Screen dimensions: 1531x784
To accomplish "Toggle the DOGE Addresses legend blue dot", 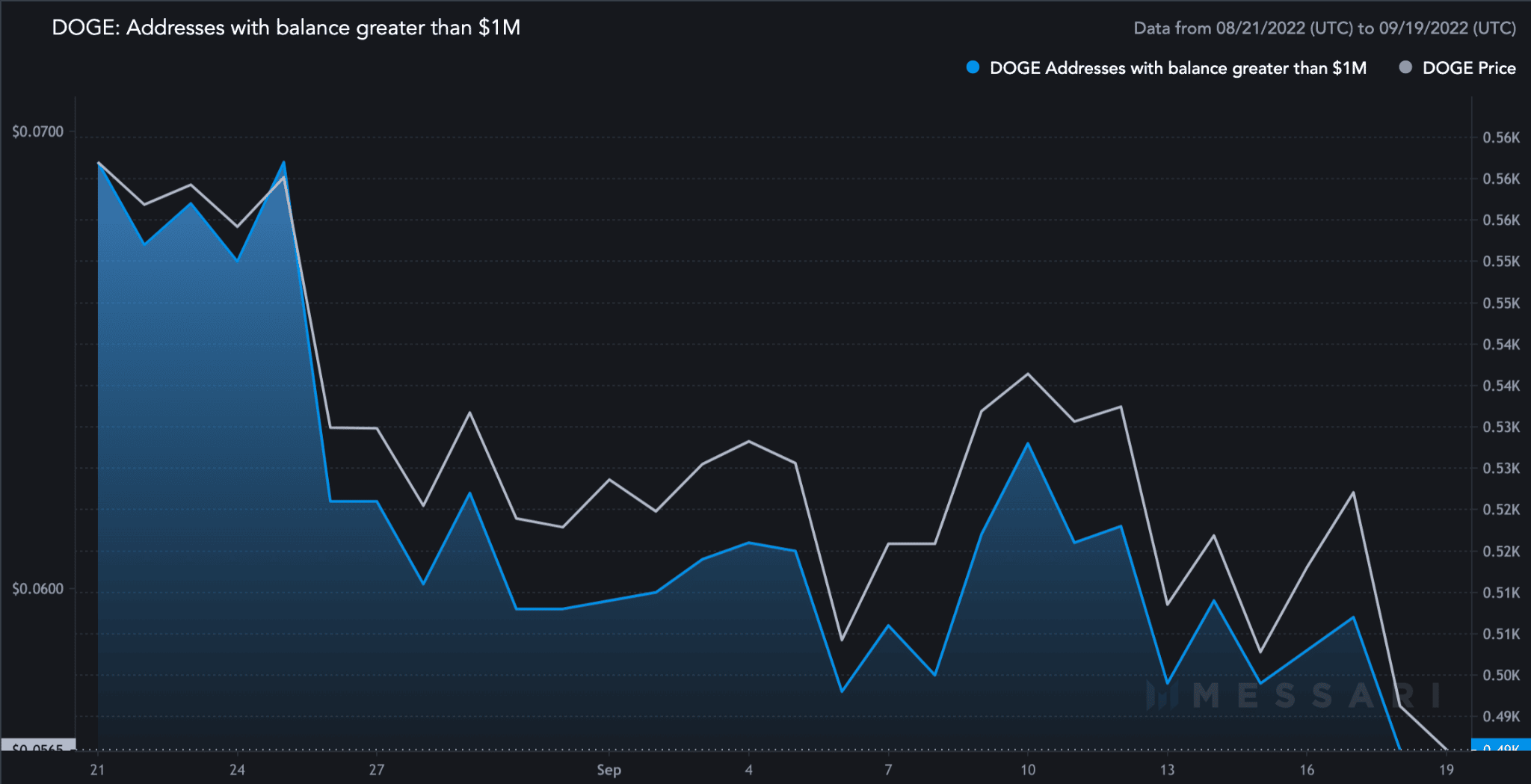I will pos(973,67).
